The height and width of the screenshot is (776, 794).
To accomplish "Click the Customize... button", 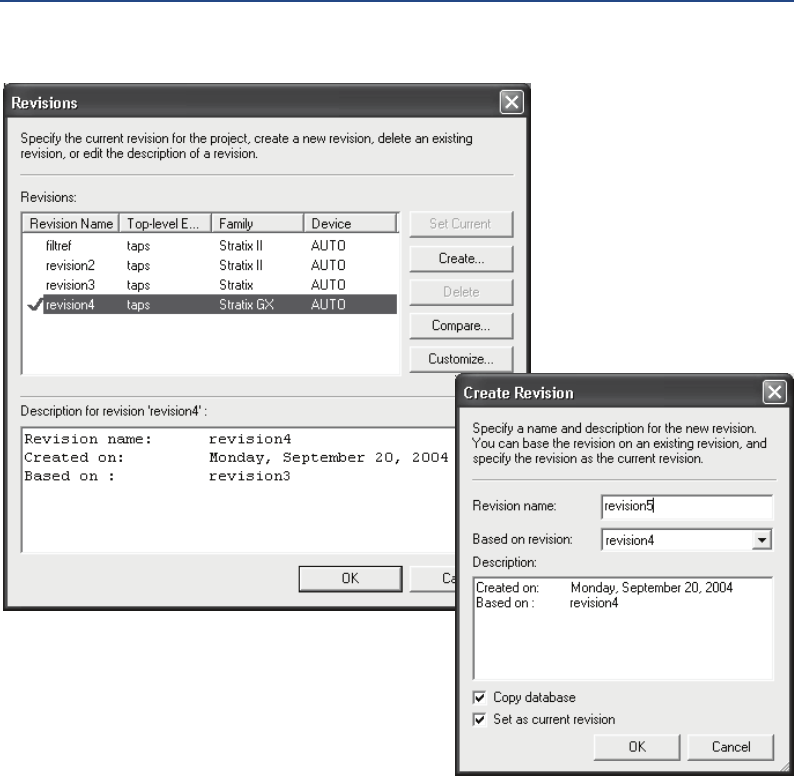I will 459,359.
